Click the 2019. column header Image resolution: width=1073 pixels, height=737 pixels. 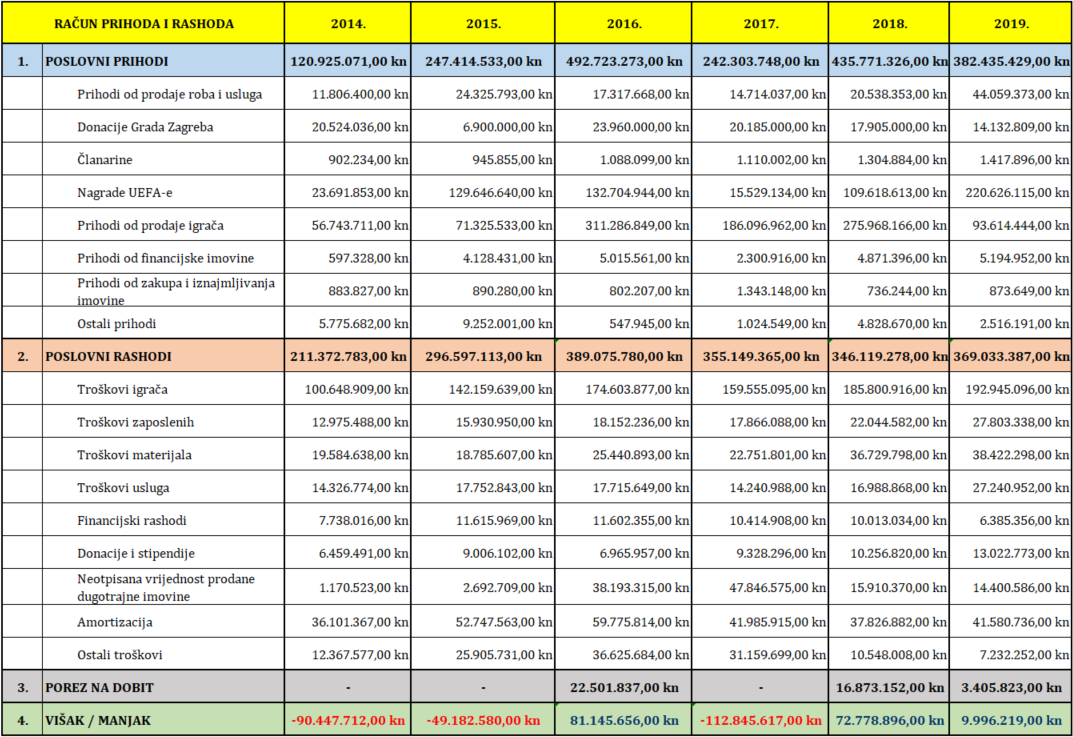pyautogui.click(x=1011, y=24)
